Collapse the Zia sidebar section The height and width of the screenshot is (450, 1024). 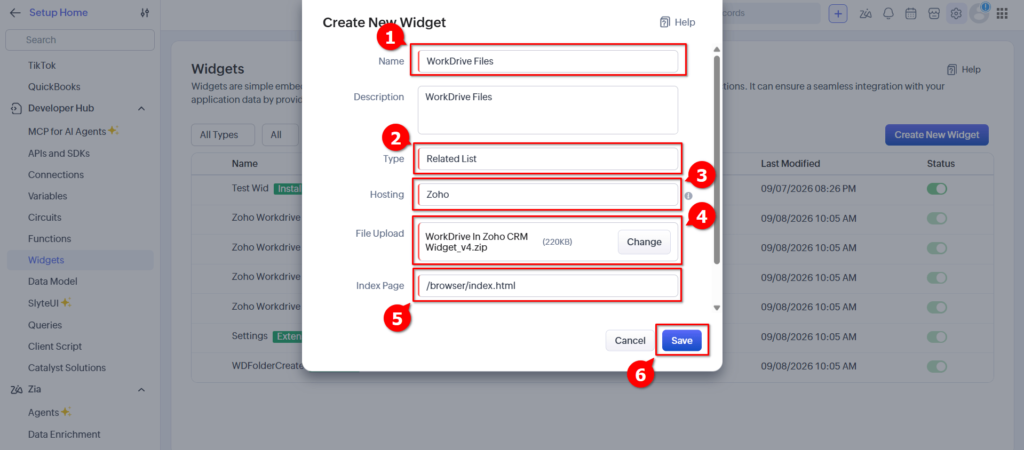141,390
